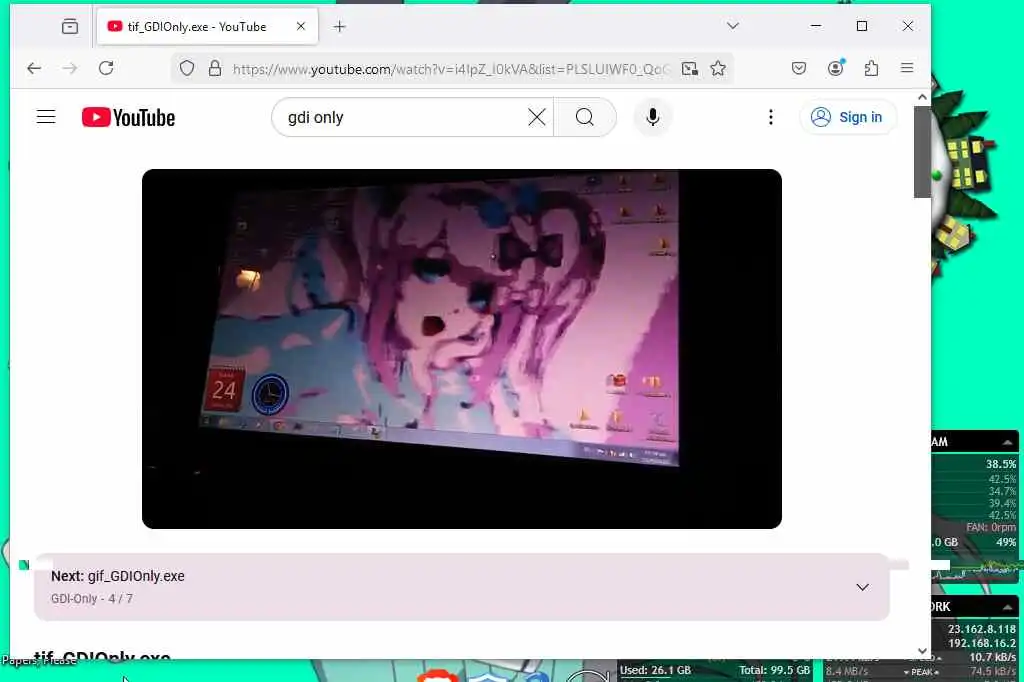
Task: Click the video player to pause
Action: point(462,349)
